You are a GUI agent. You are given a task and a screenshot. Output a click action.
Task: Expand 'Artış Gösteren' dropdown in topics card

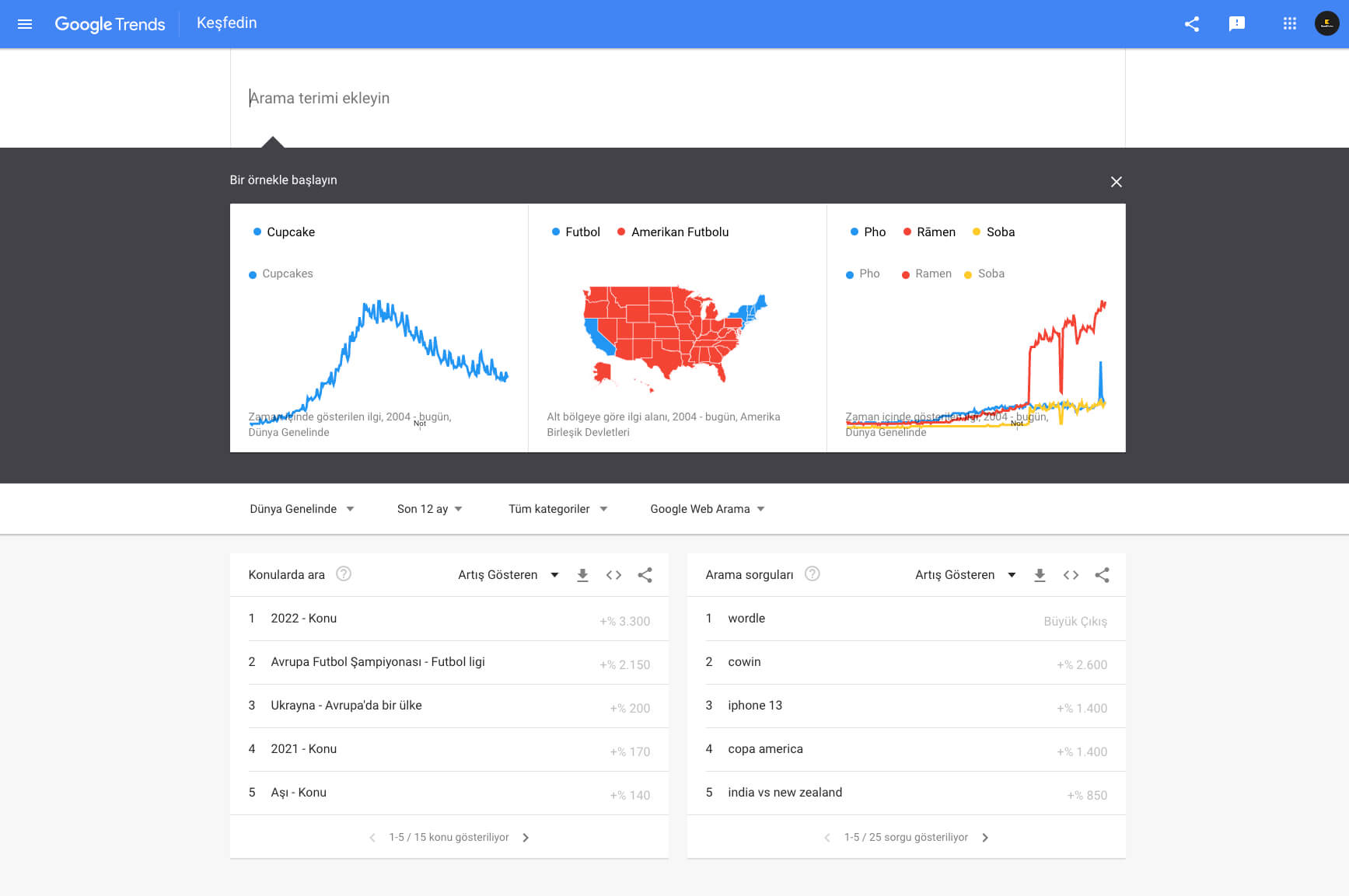(x=508, y=575)
